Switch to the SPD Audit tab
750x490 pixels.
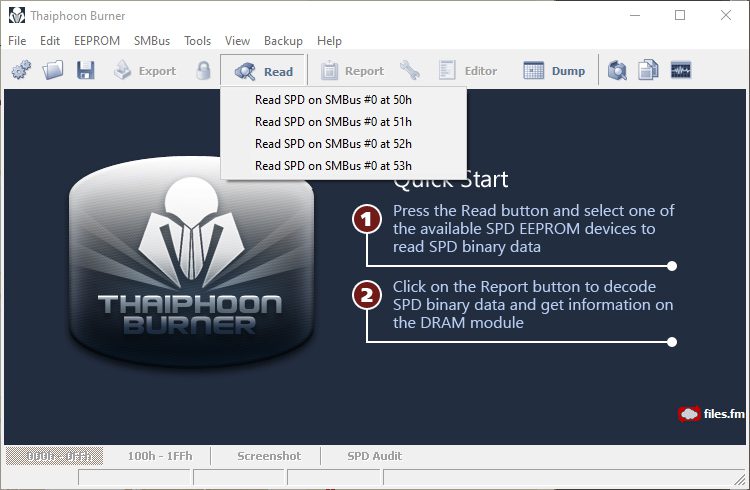[374, 456]
